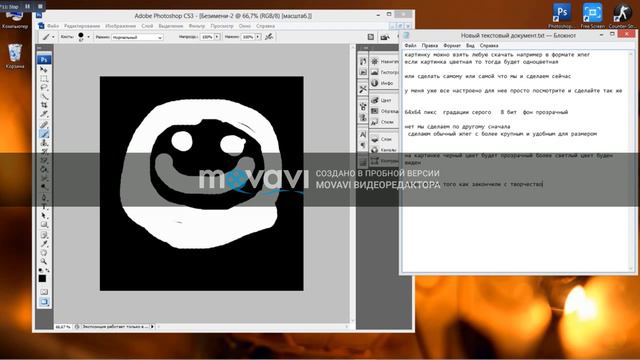
Task: Select the Clone Stamp tool
Action: point(44,142)
